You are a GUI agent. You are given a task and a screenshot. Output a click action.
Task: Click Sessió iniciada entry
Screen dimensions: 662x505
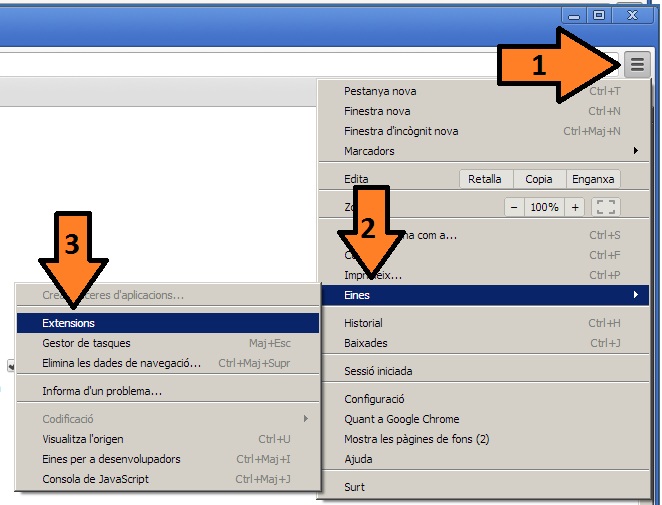point(484,371)
